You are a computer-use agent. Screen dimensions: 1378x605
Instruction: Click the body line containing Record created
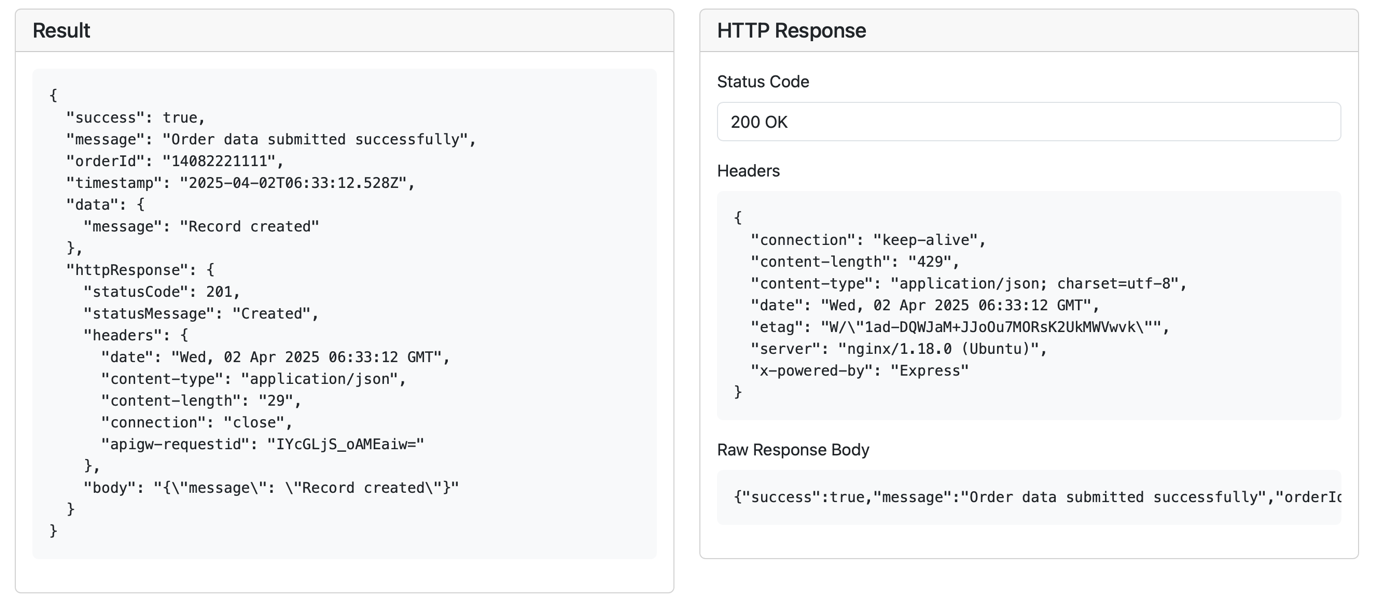pyautogui.click(x=271, y=488)
